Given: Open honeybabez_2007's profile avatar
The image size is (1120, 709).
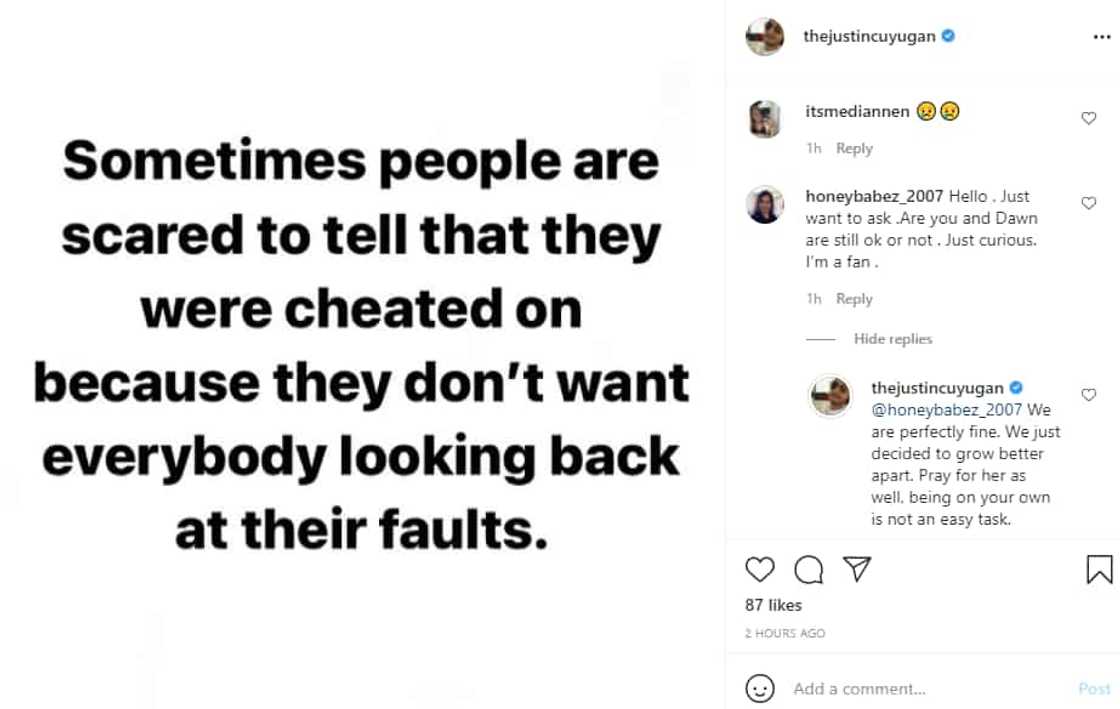Looking at the screenshot, I should click(765, 205).
